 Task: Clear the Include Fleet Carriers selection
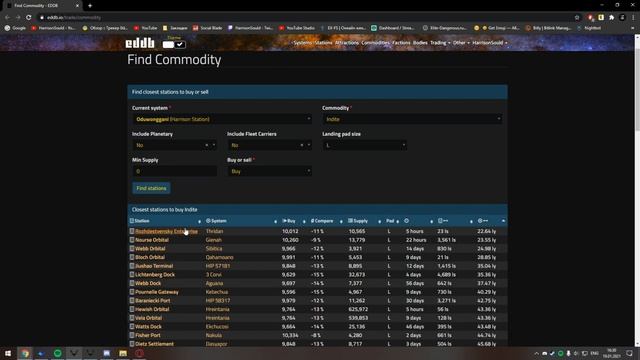point(302,145)
